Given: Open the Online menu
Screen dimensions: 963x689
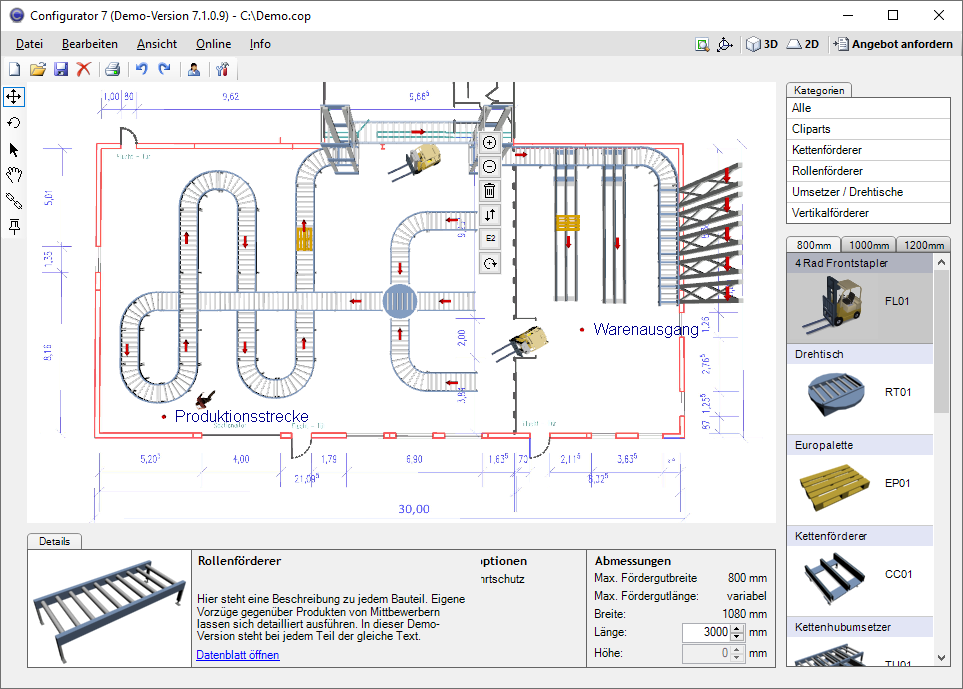Looking at the screenshot, I should point(213,44).
